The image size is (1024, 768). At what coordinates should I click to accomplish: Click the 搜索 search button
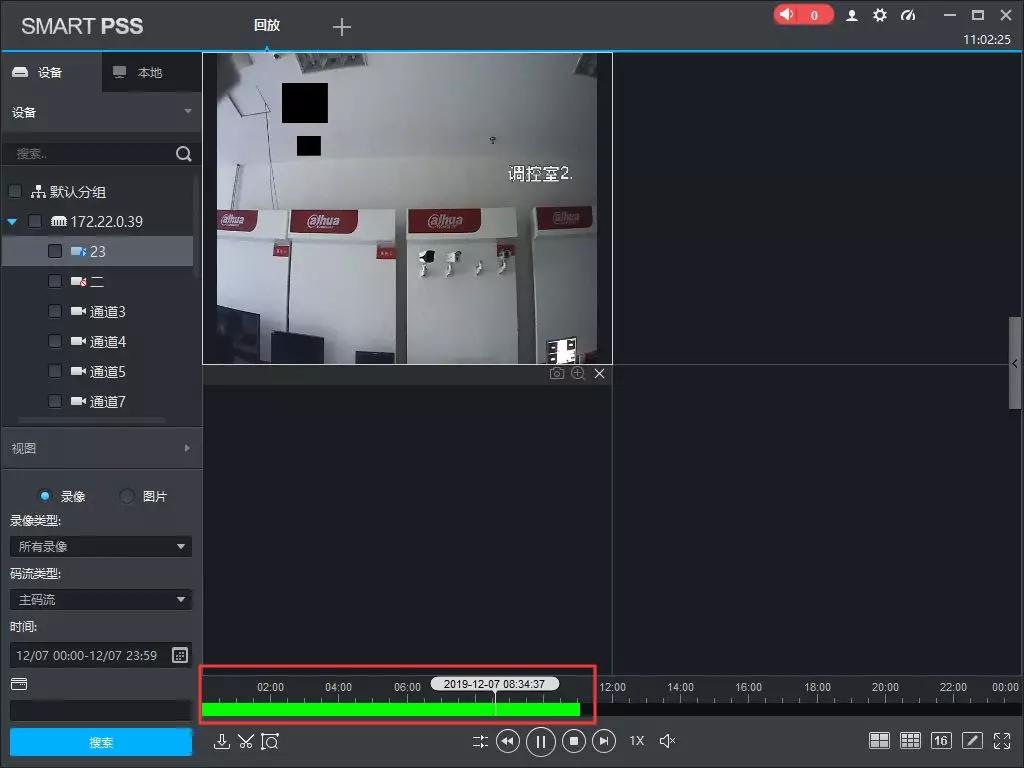coord(100,743)
